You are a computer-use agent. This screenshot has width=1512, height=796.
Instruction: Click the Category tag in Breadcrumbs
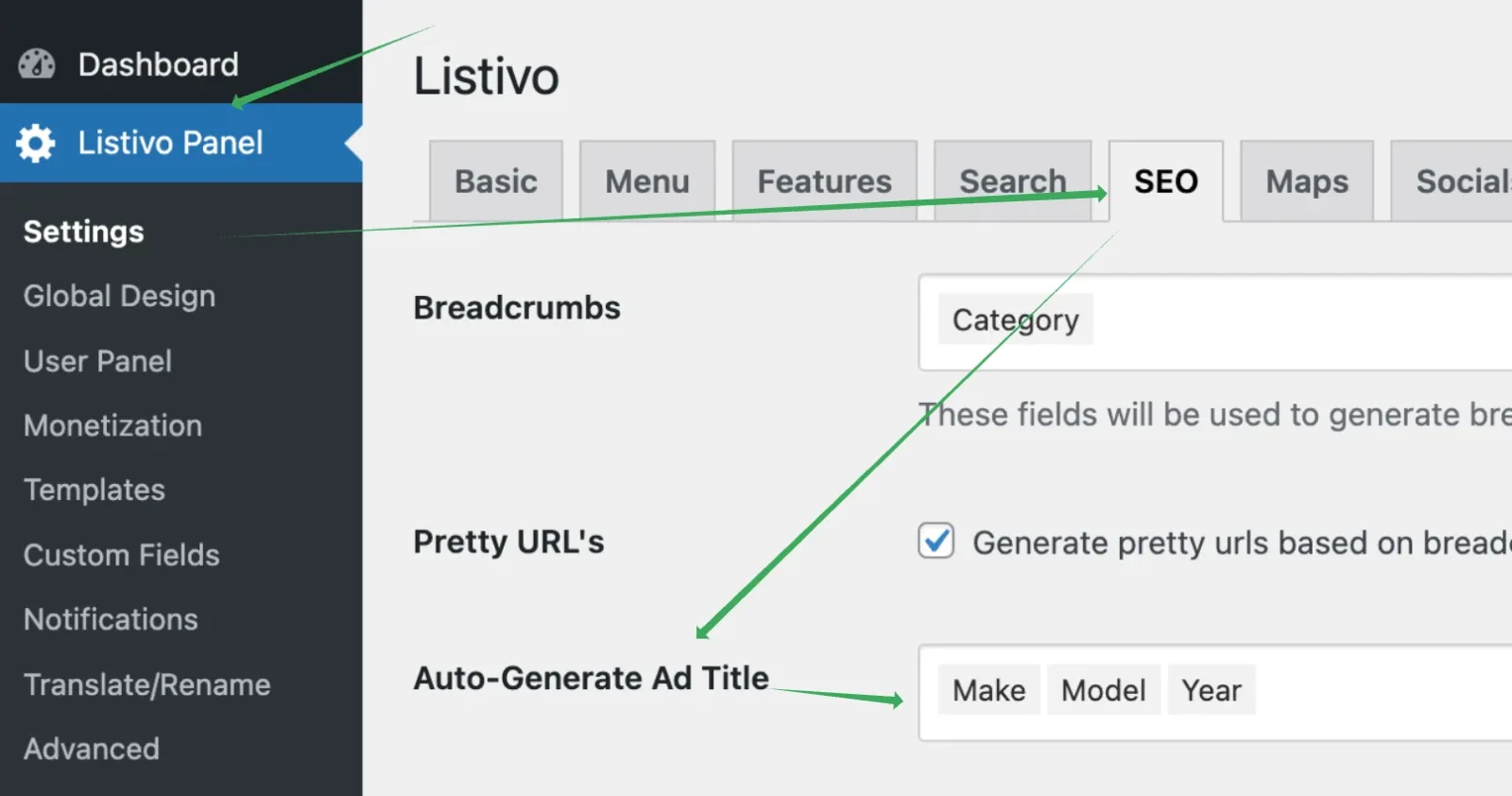pyautogui.click(x=1016, y=320)
